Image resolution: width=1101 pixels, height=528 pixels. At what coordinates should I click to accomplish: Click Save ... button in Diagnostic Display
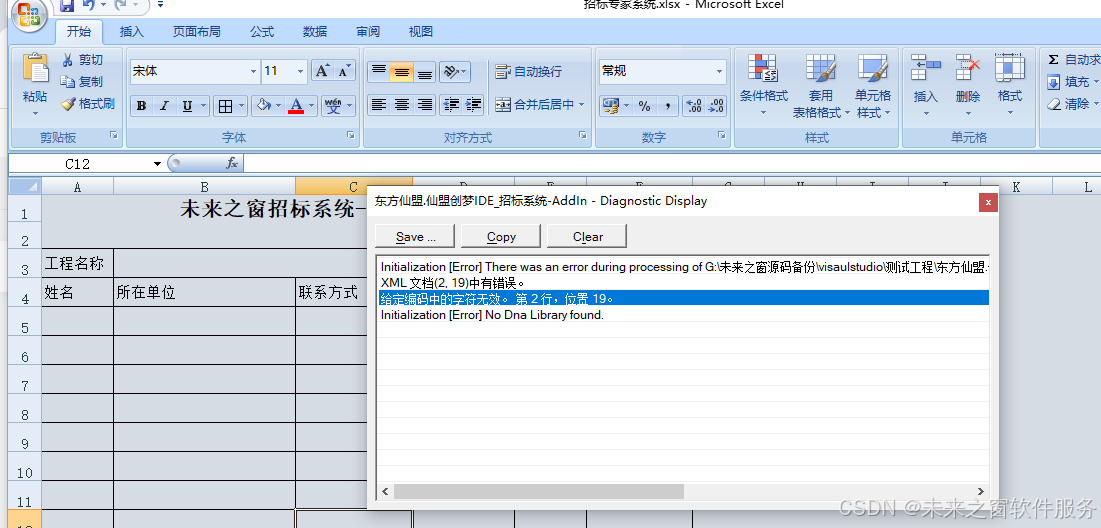[x=415, y=237]
